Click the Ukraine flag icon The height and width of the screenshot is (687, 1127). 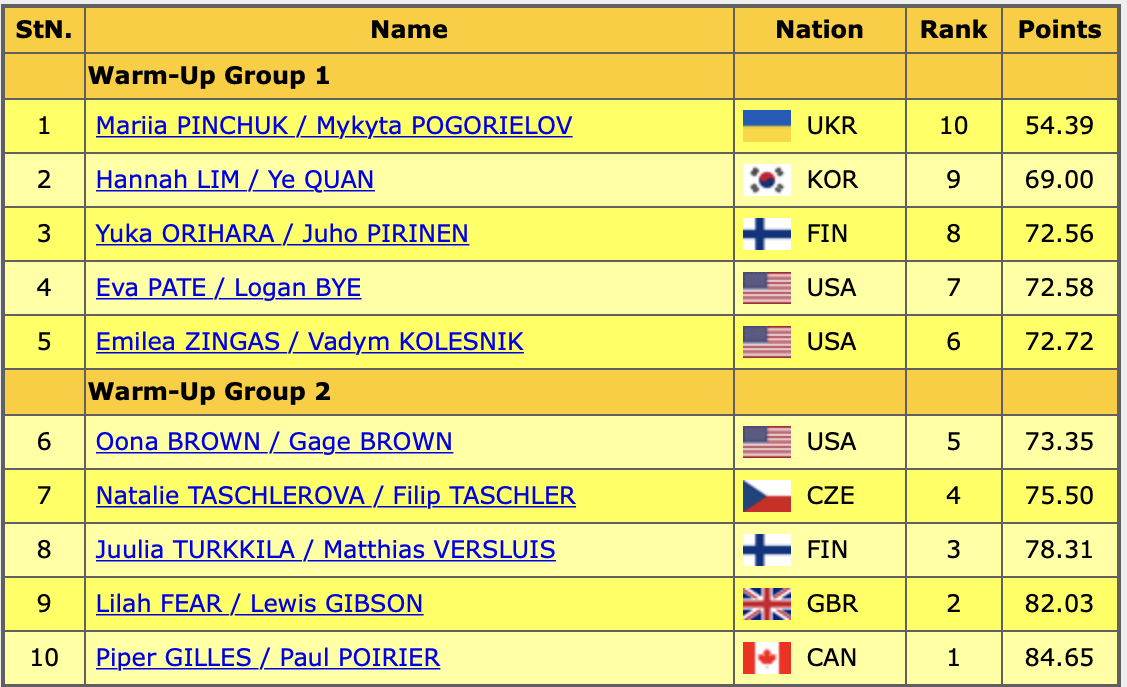[x=767, y=126]
